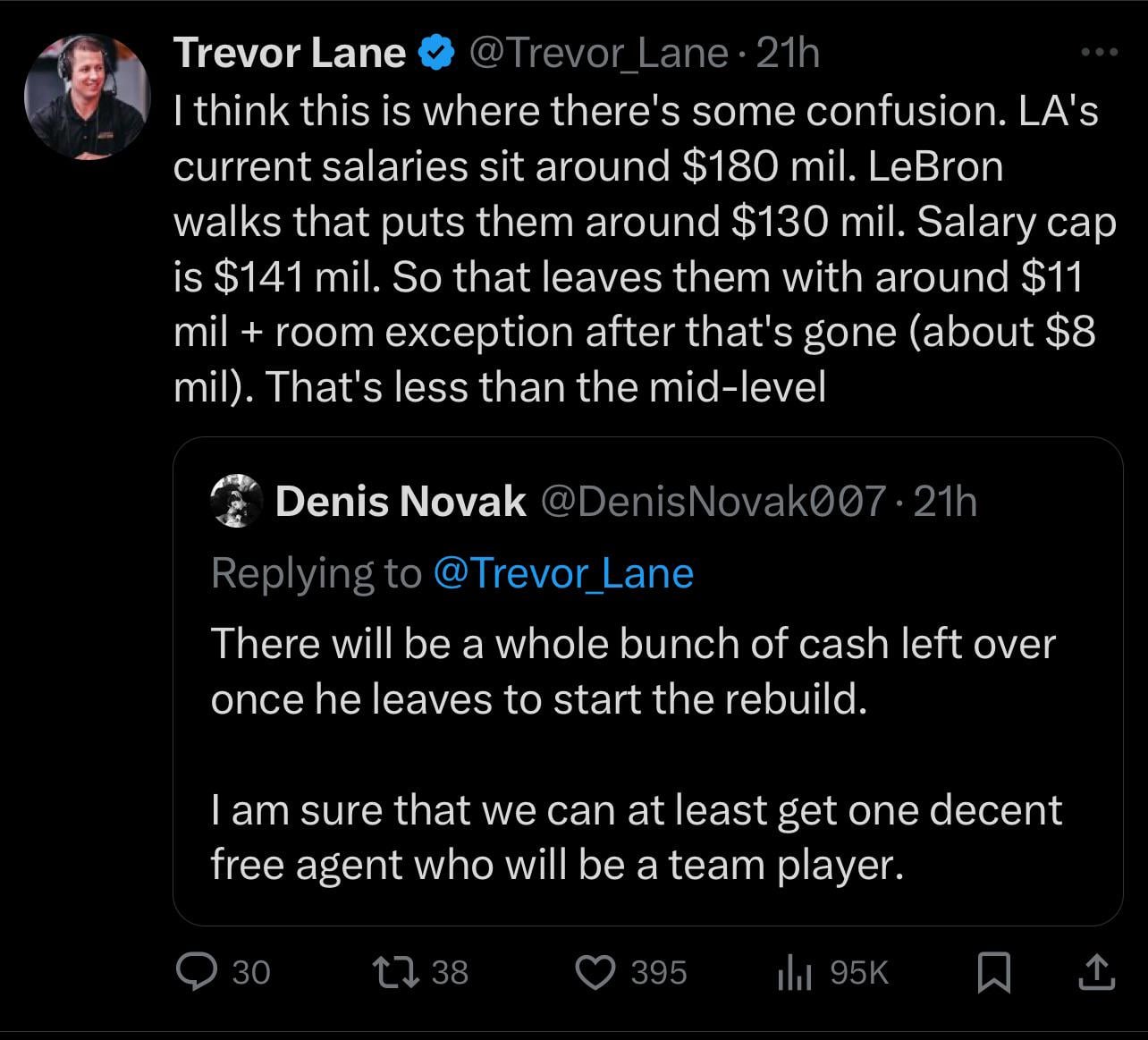Click the blue verified badge
The width and height of the screenshot is (1148, 1040).
point(435,54)
